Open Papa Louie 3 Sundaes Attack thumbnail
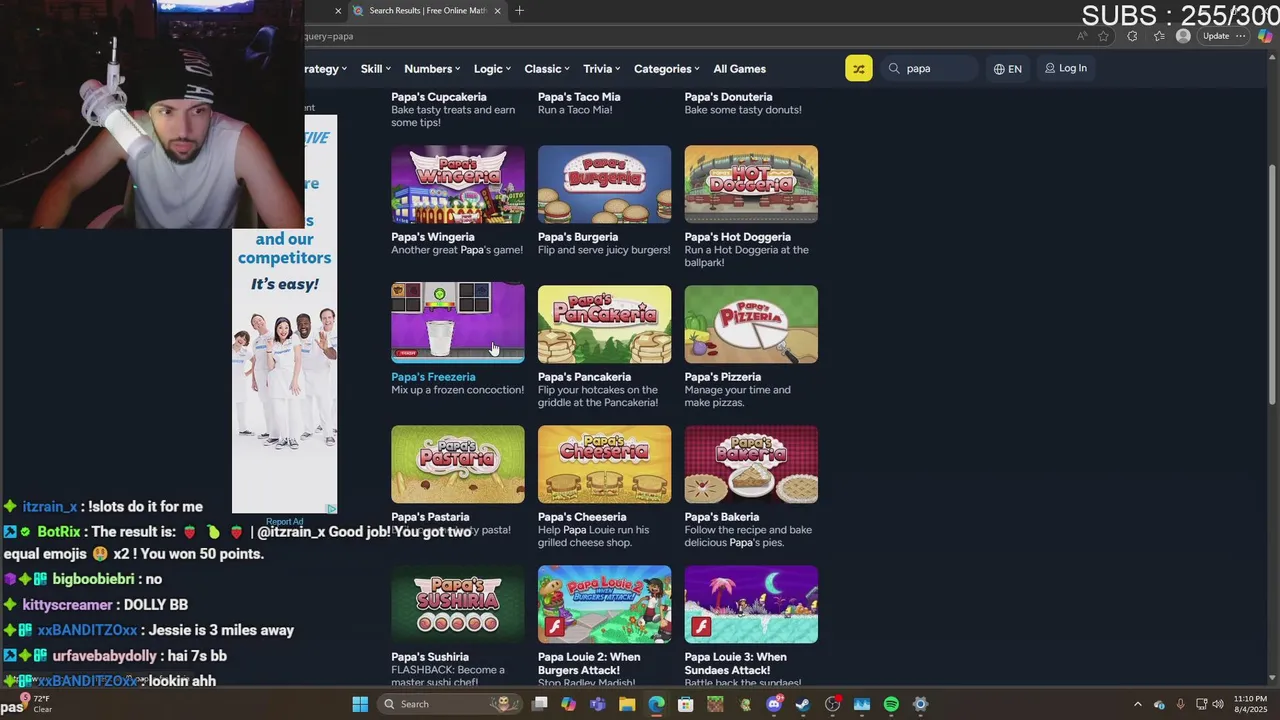1280x720 pixels. point(751,604)
